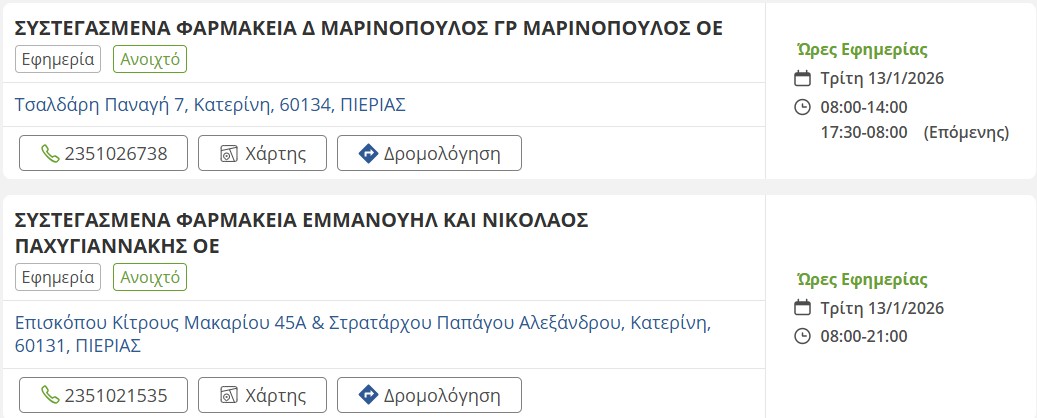
Task: Click calendar icon in Marinopoulos duty hours
Action: (x=802, y=79)
